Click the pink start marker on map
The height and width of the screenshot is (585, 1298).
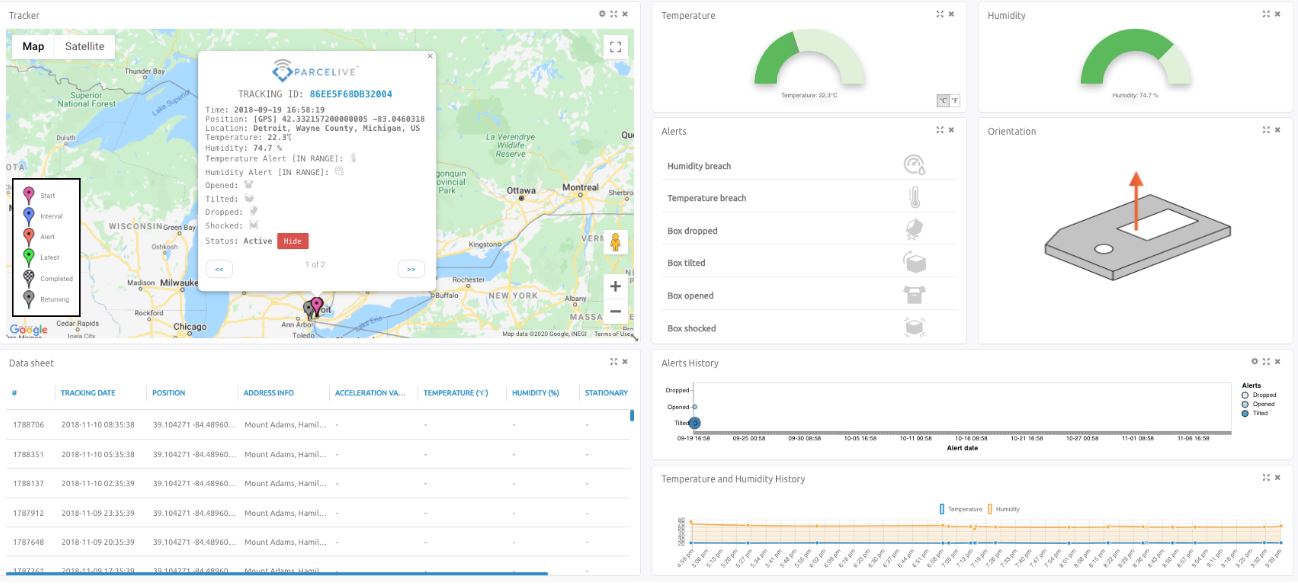317,305
